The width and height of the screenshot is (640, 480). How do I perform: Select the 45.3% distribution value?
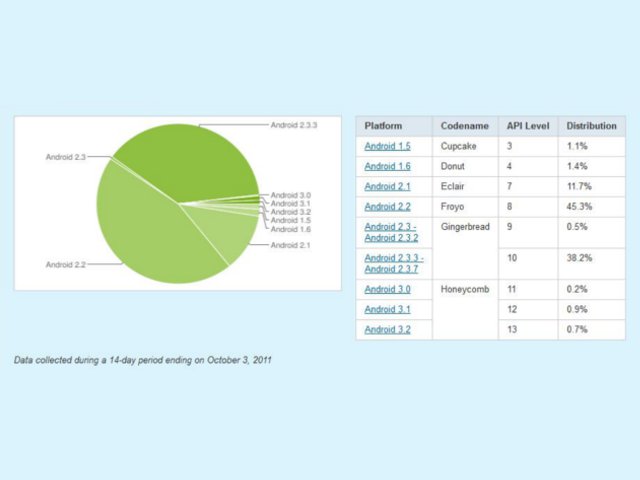[x=580, y=207]
